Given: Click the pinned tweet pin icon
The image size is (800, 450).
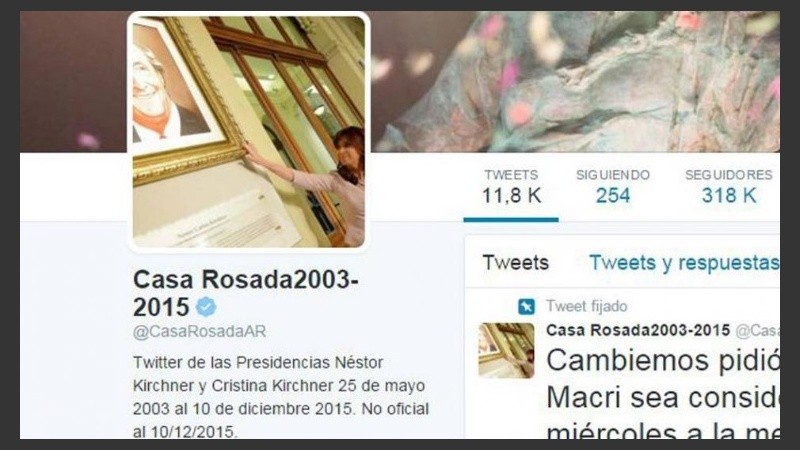Looking at the screenshot, I should tap(527, 307).
